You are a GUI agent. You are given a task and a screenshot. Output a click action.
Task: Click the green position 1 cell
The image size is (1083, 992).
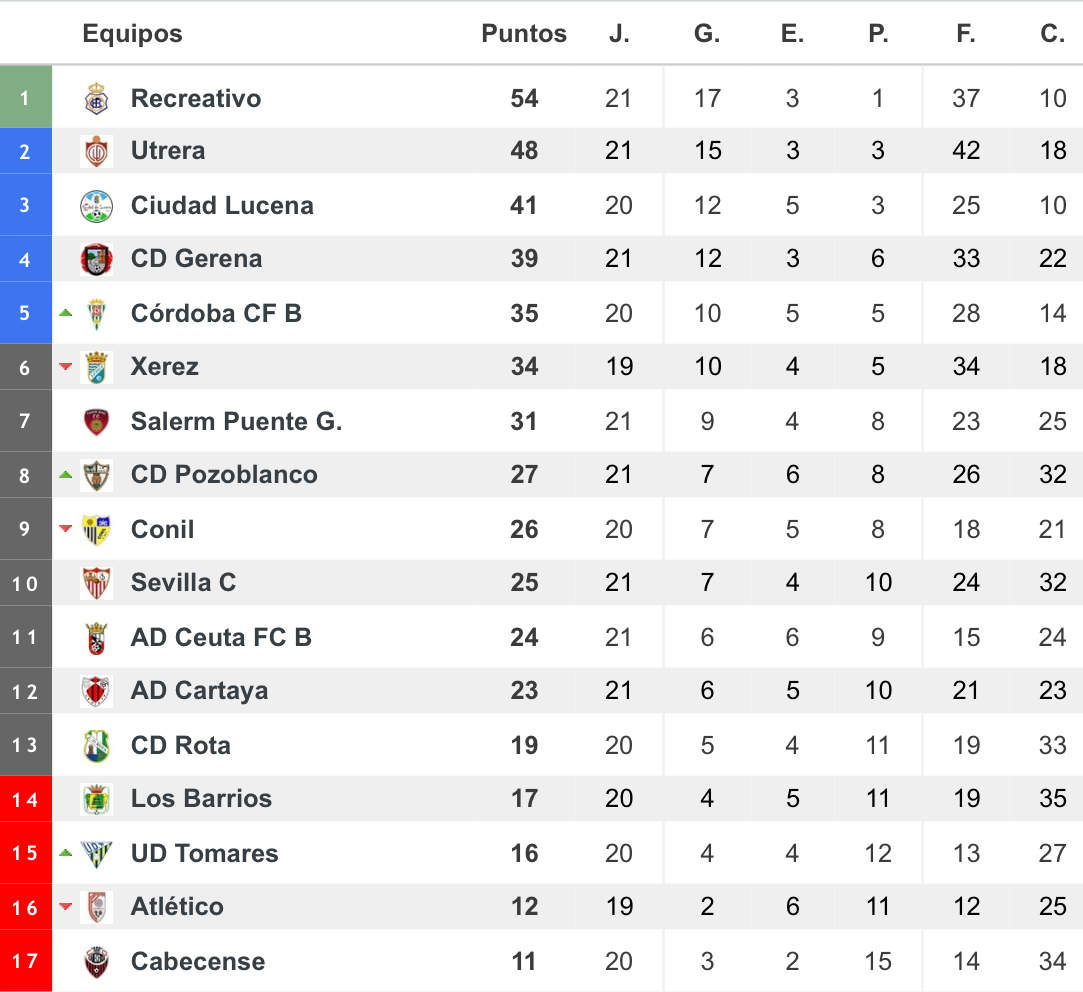pyautogui.click(x=26, y=97)
